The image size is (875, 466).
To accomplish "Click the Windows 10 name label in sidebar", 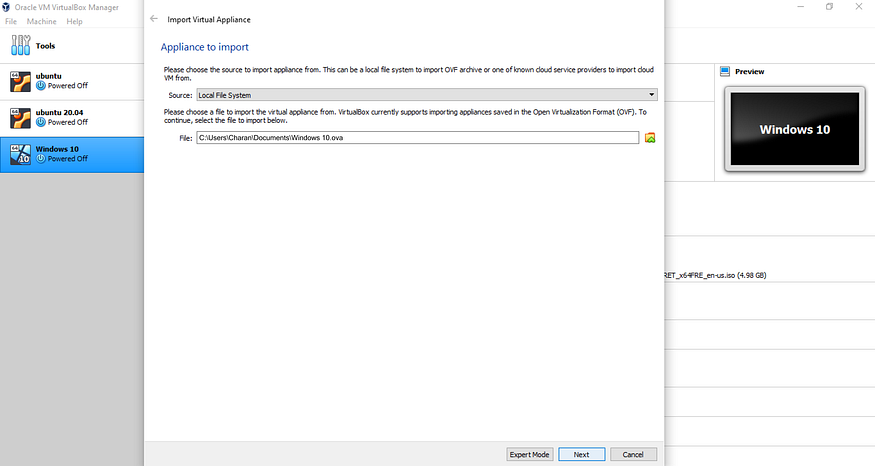I will tap(57, 149).
